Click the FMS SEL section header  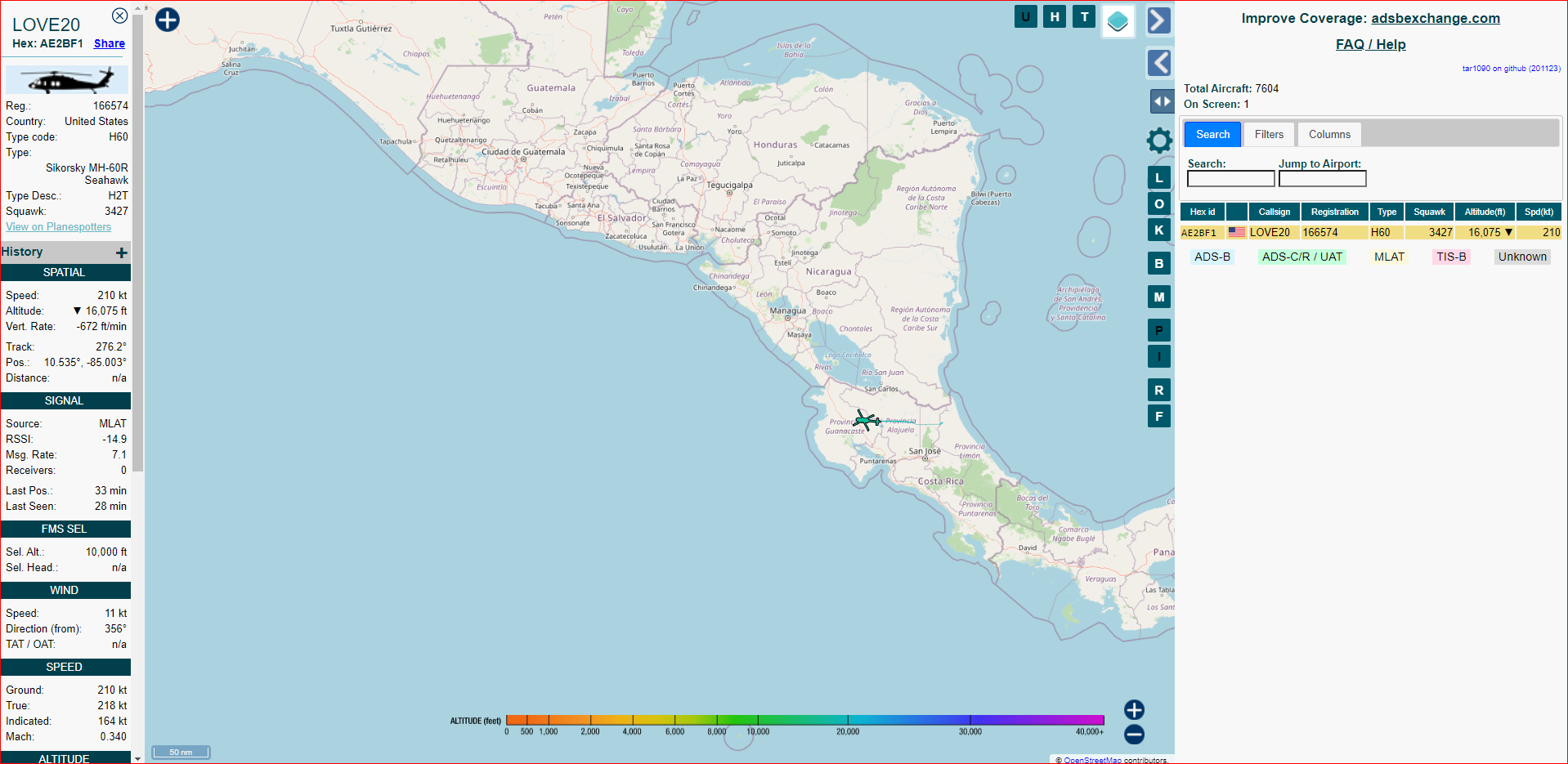click(x=65, y=529)
